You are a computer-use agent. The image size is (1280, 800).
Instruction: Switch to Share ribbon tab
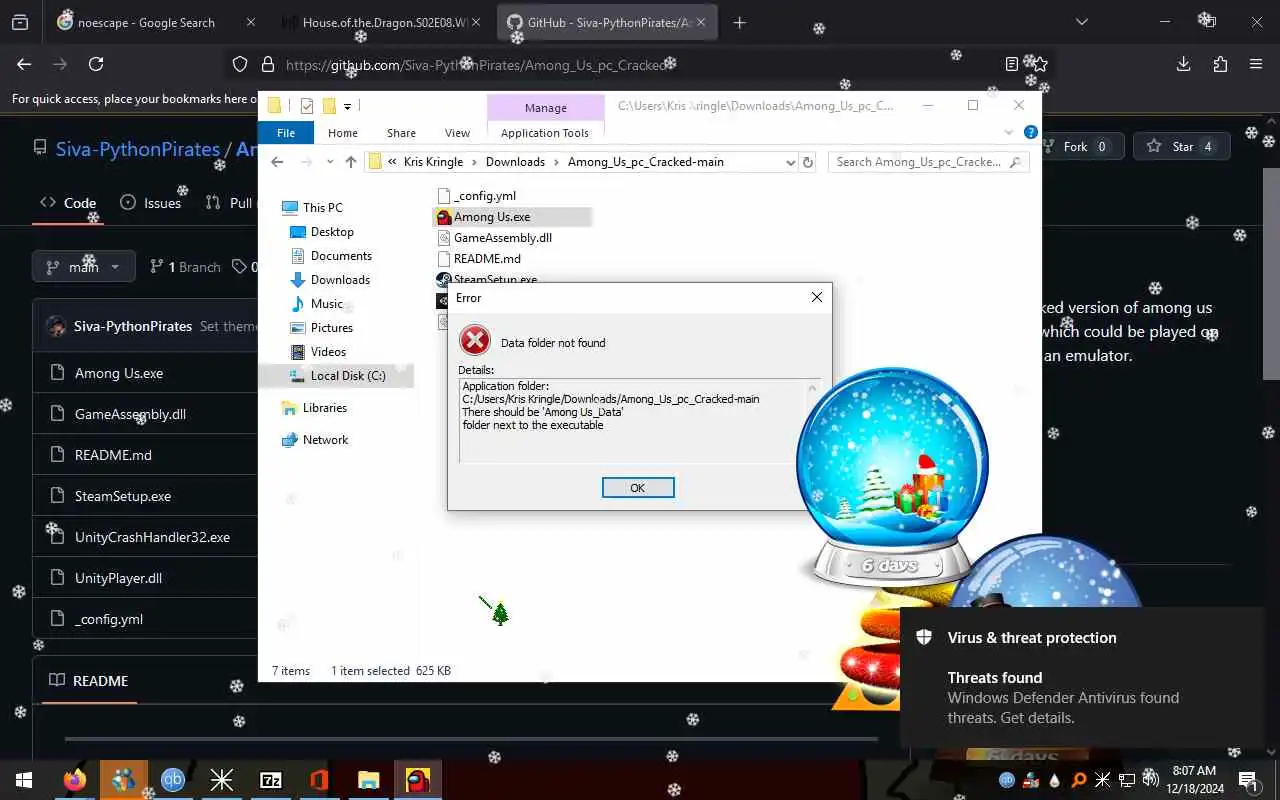tap(401, 133)
